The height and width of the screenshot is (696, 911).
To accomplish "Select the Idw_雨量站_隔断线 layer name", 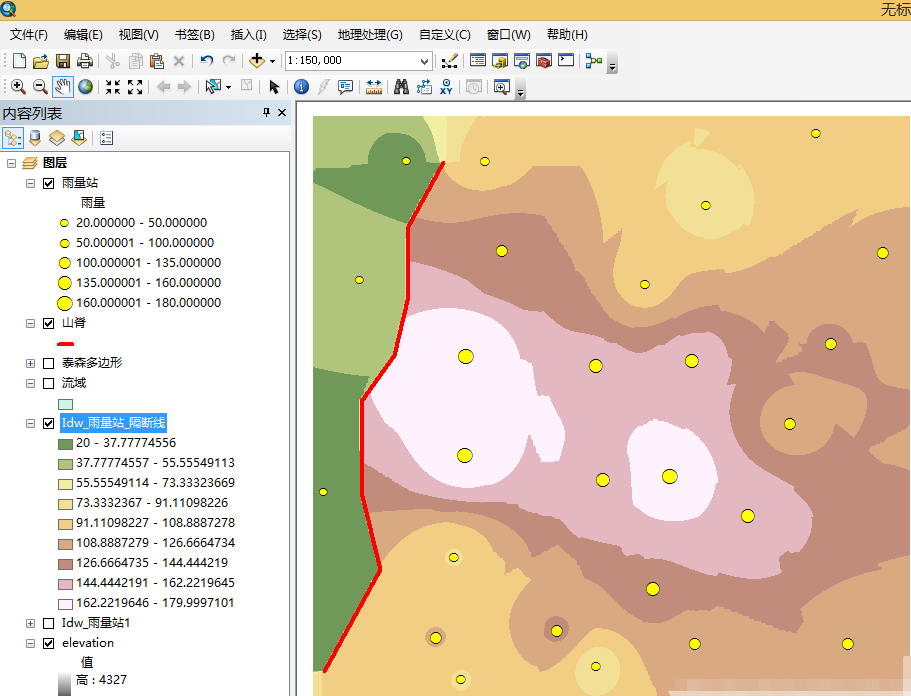I will click(114, 423).
